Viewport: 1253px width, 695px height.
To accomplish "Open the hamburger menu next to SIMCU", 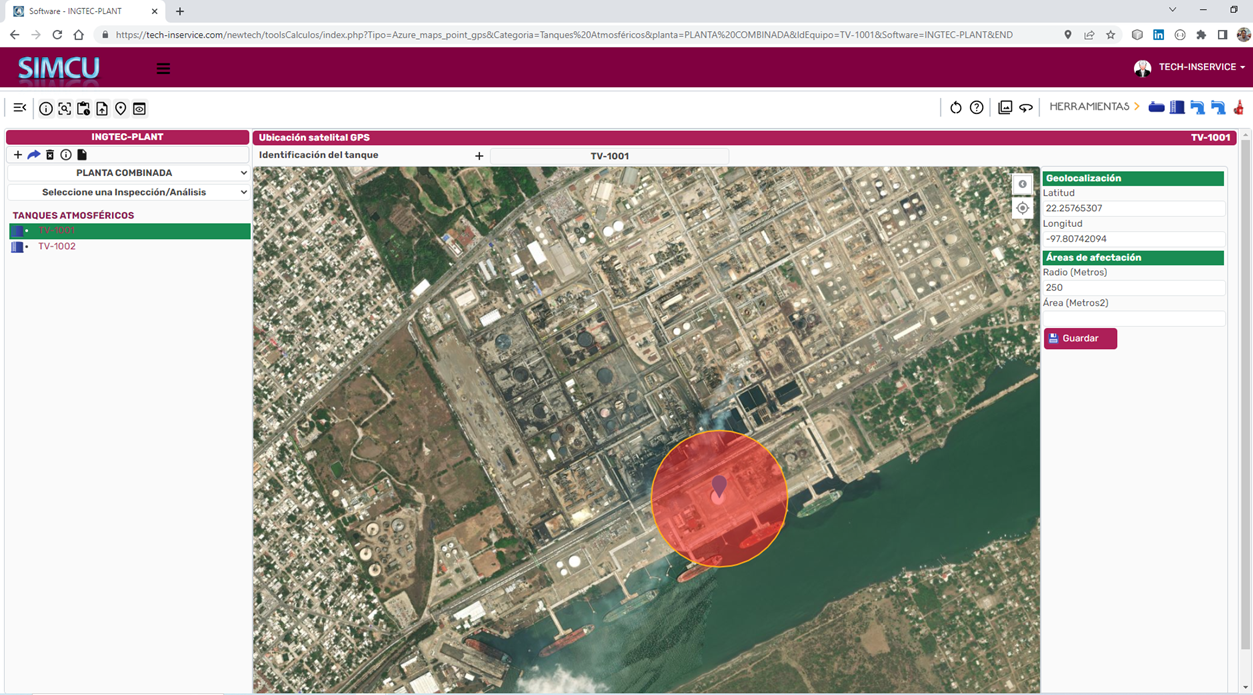I will point(163,69).
